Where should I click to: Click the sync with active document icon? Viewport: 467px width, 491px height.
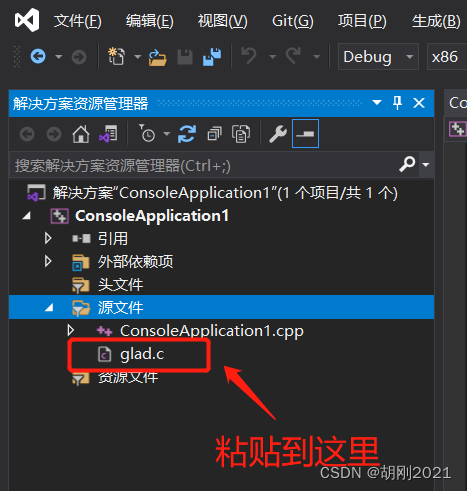(187, 134)
